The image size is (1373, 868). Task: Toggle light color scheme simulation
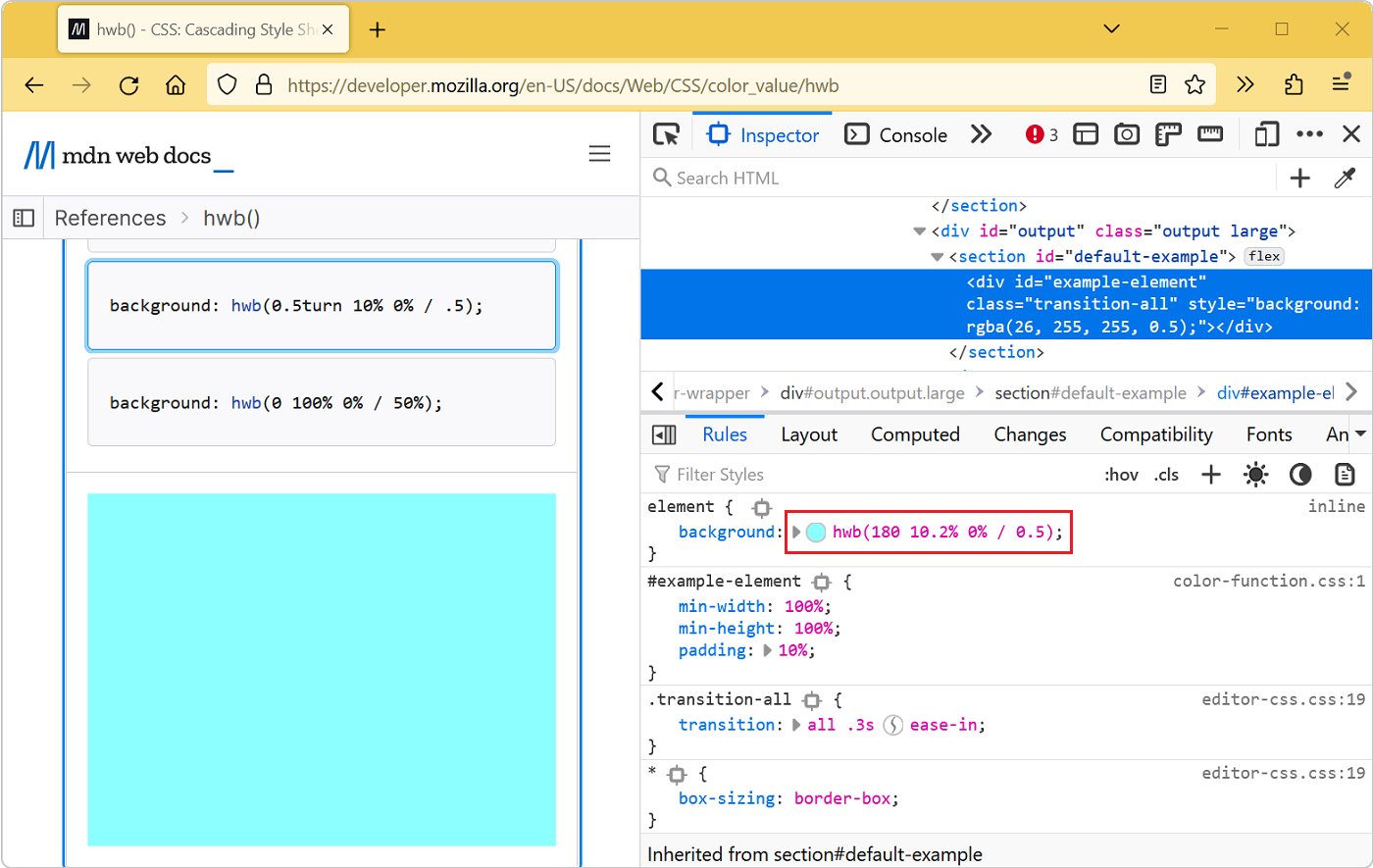click(1255, 474)
